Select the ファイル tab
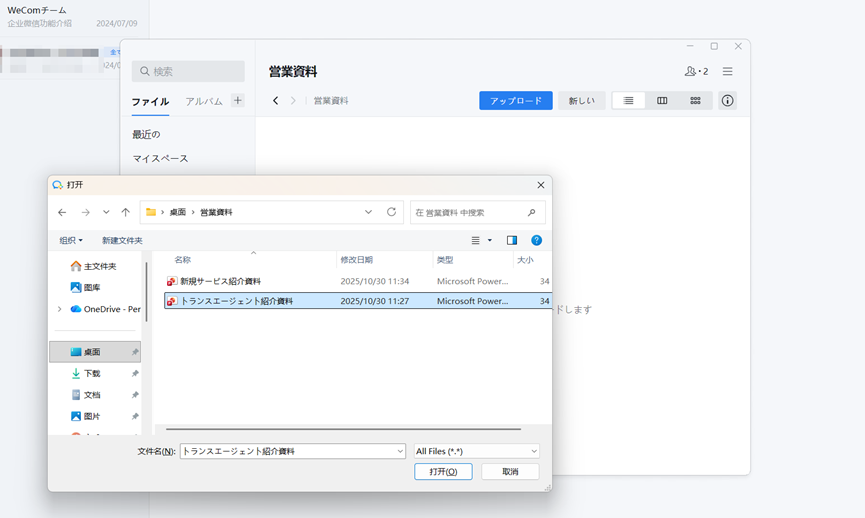Viewport: 865px width, 518px height. click(x=150, y=102)
